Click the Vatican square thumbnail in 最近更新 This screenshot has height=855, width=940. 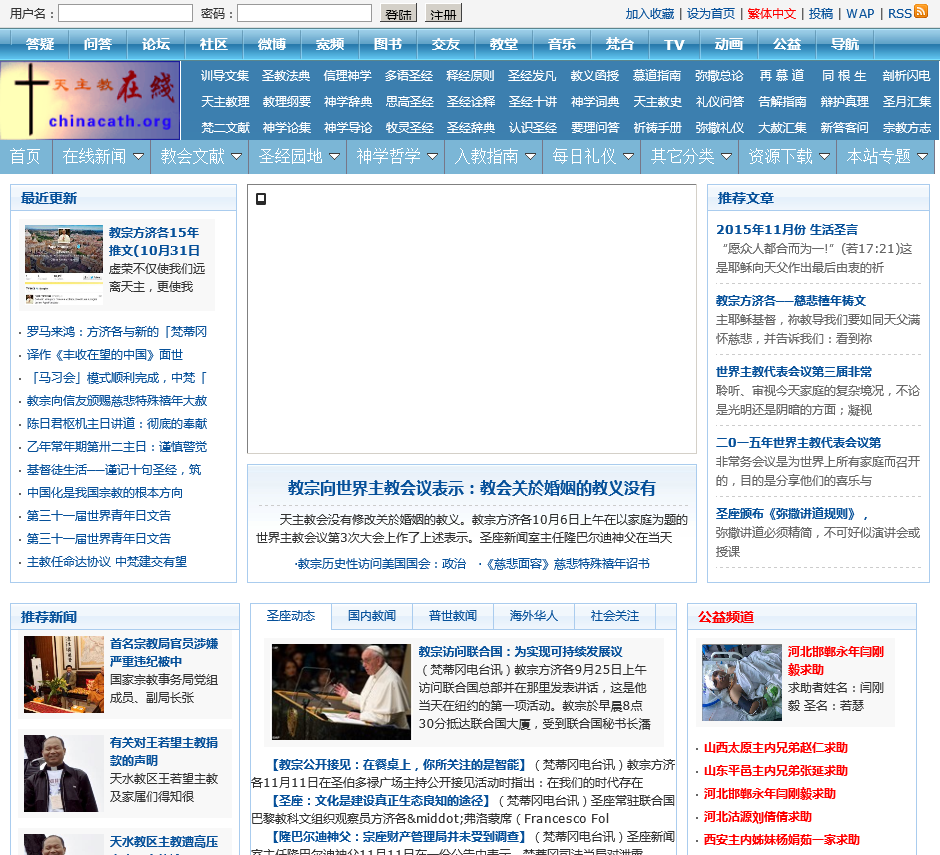(x=64, y=265)
